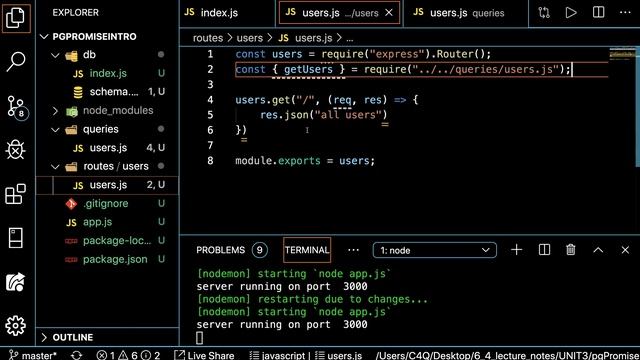This screenshot has width=640, height=360.
Task: Open the Live Share activity bar icon
Action: pos(16,282)
